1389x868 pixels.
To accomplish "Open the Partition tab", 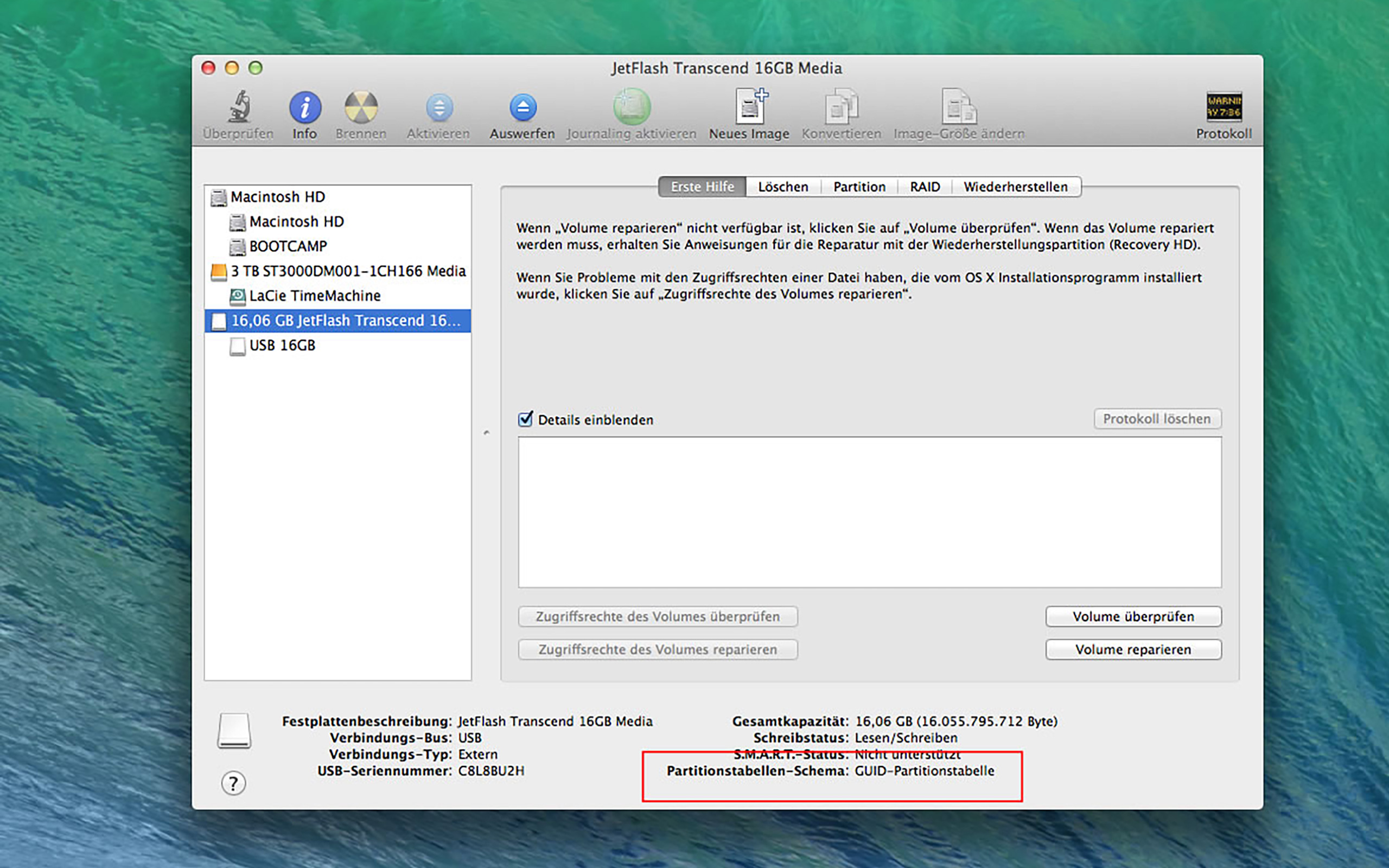I will 859,187.
